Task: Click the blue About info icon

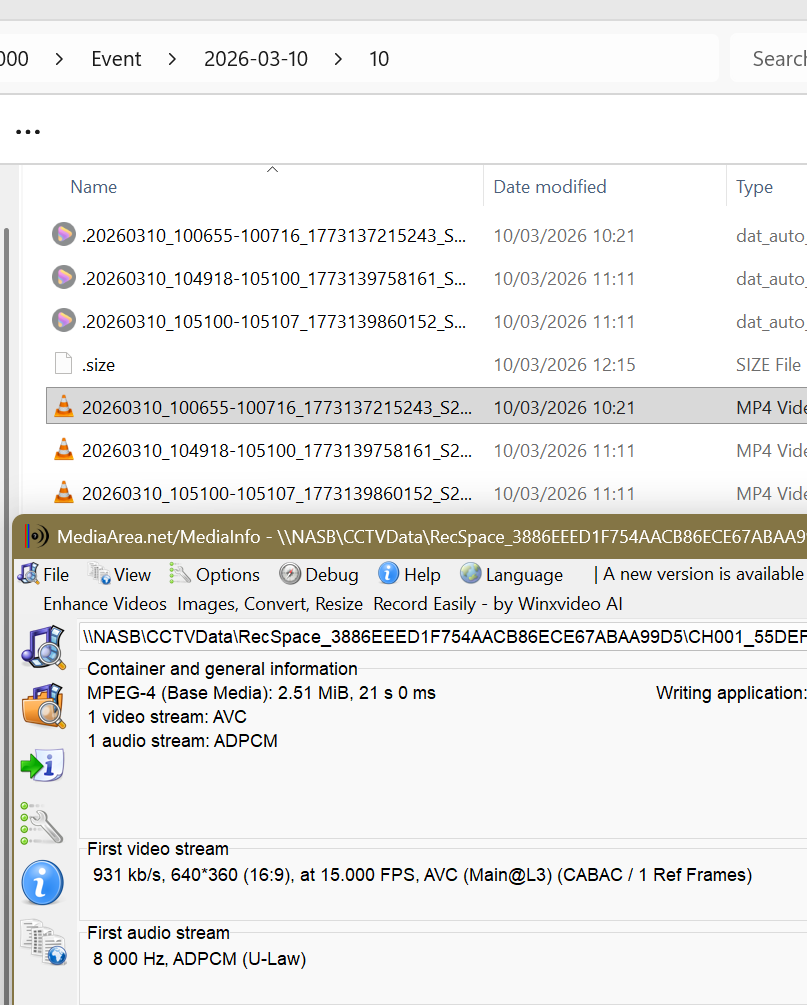Action: (43, 883)
